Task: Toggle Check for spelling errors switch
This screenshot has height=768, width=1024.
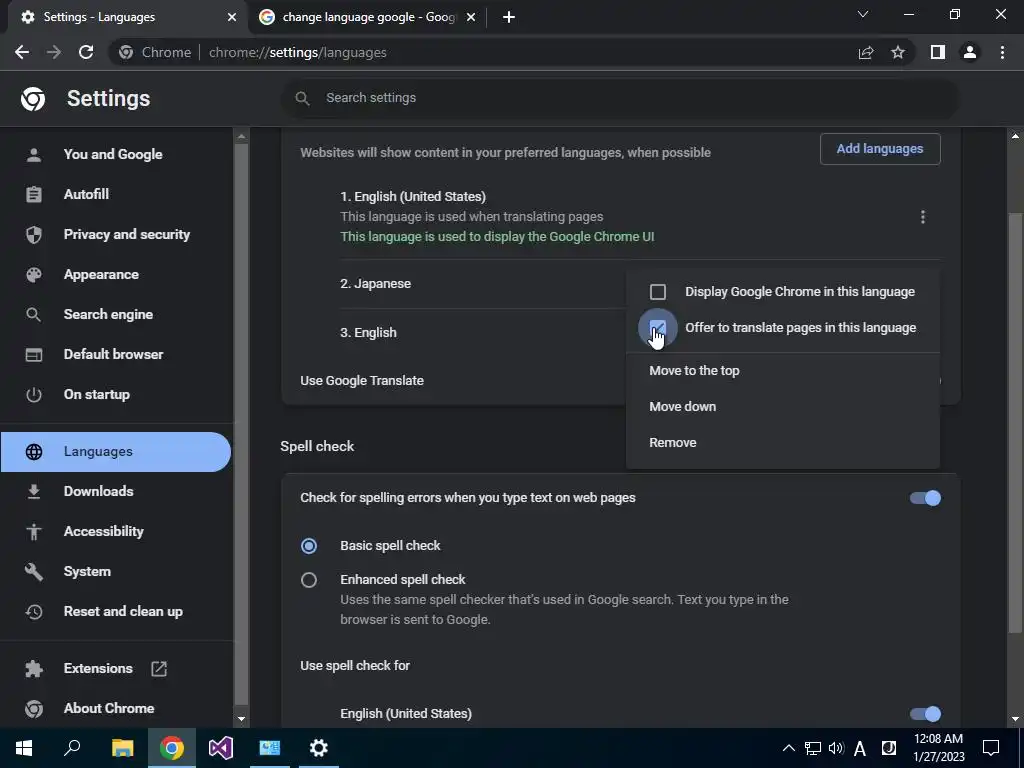Action: [x=925, y=498]
